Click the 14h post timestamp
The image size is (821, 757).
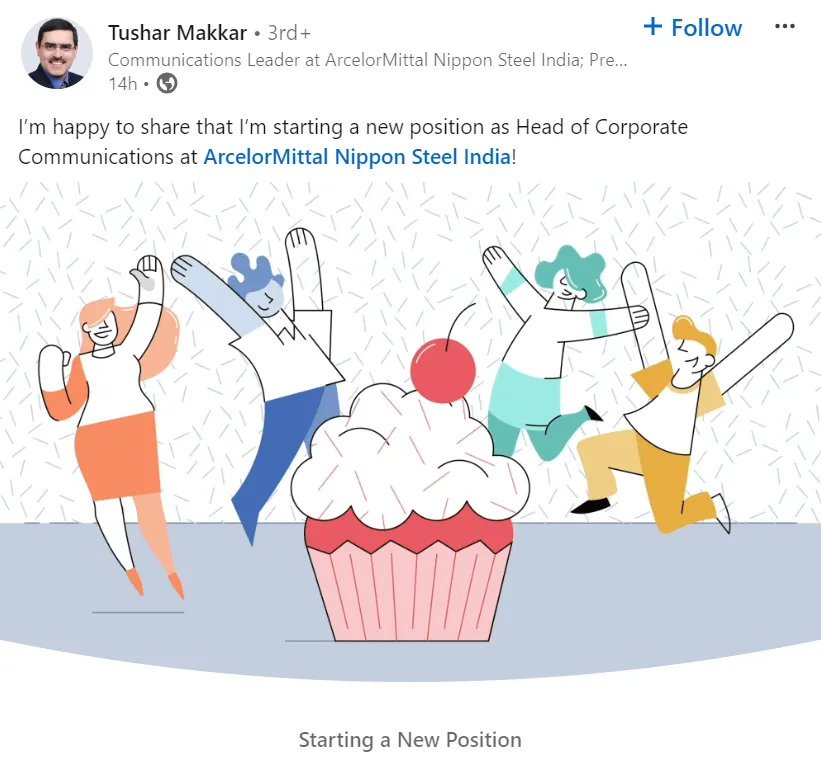[x=123, y=83]
